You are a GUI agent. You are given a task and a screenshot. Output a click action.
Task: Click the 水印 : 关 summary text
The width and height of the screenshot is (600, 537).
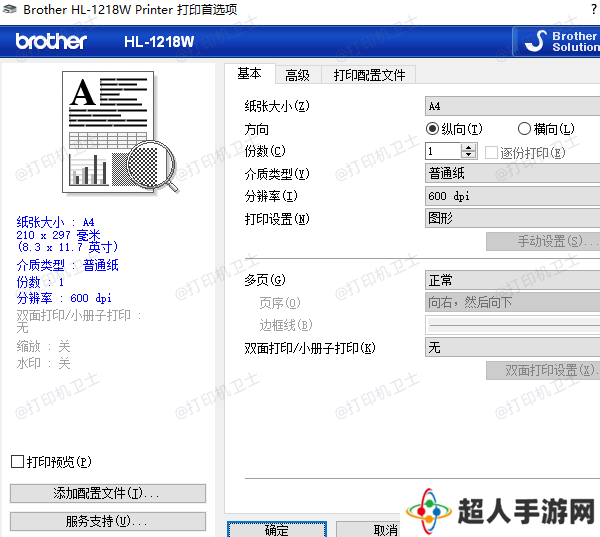pyautogui.click(x=43, y=363)
